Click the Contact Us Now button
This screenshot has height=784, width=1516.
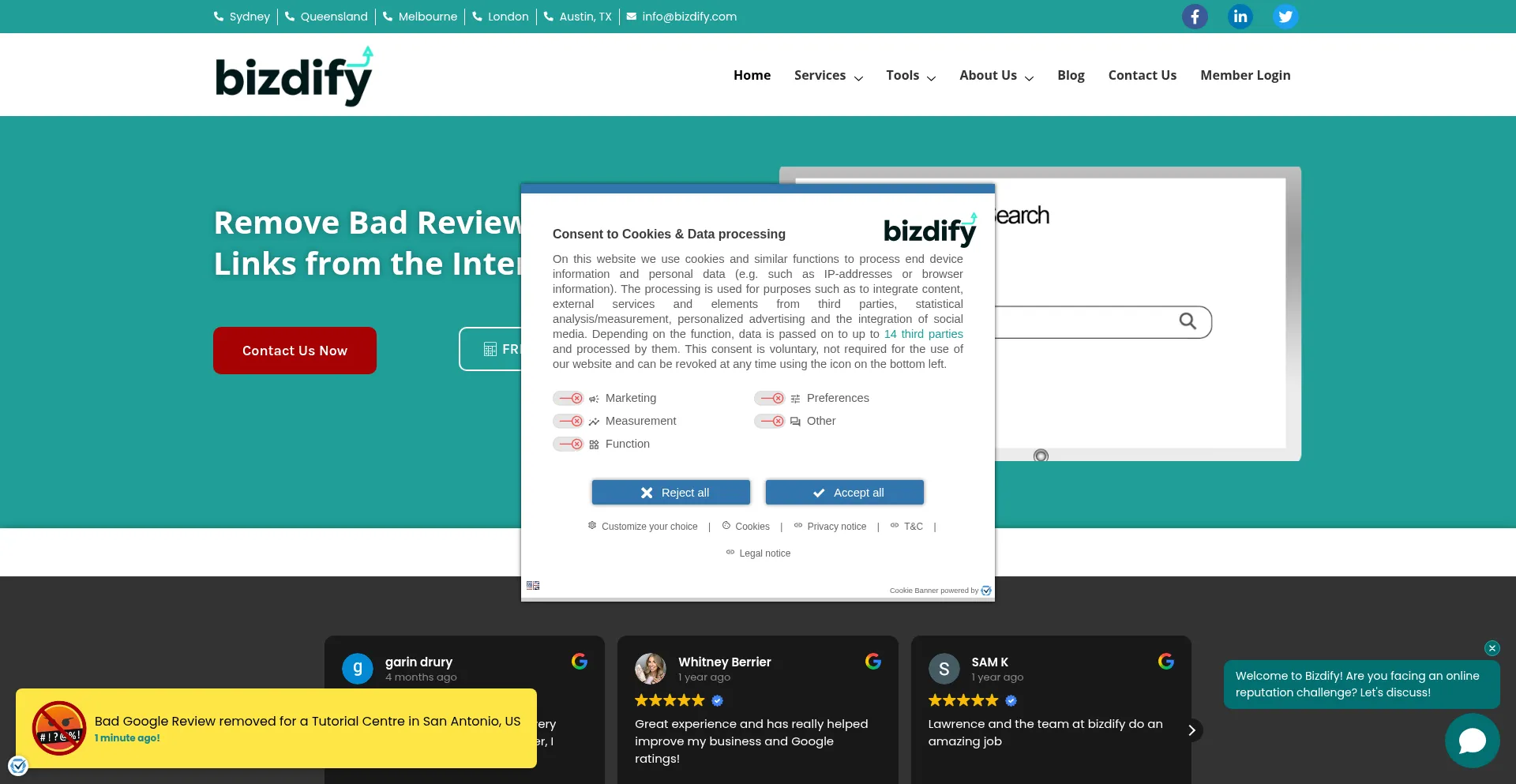(x=295, y=351)
